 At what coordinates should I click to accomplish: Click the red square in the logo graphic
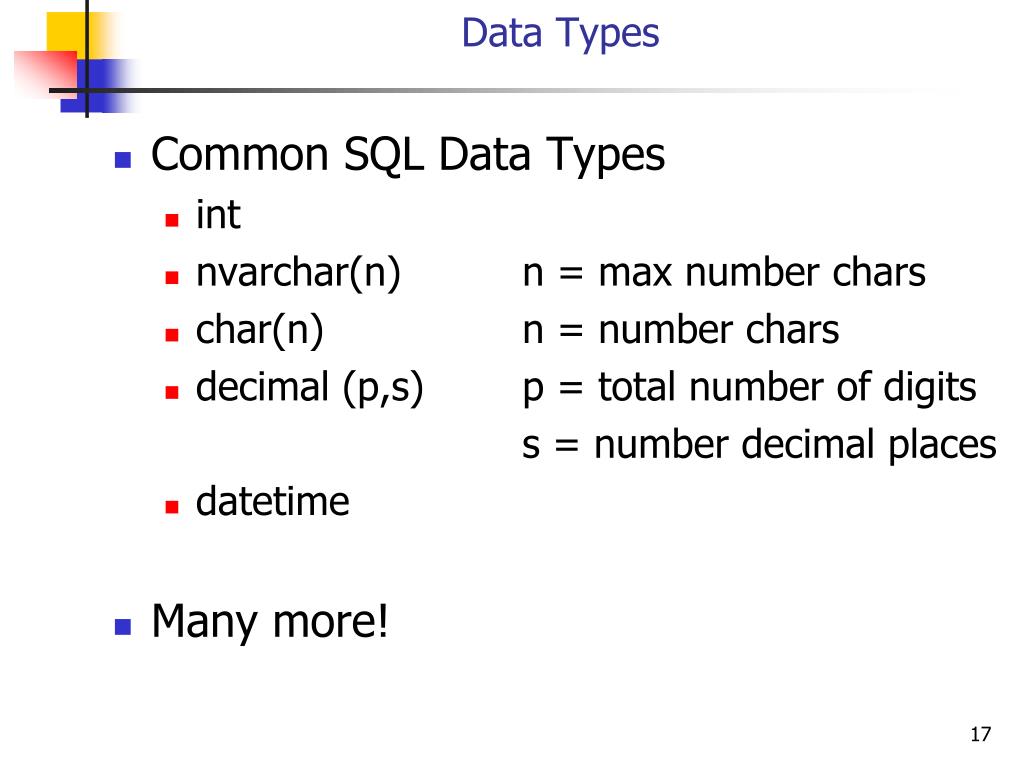47,72
